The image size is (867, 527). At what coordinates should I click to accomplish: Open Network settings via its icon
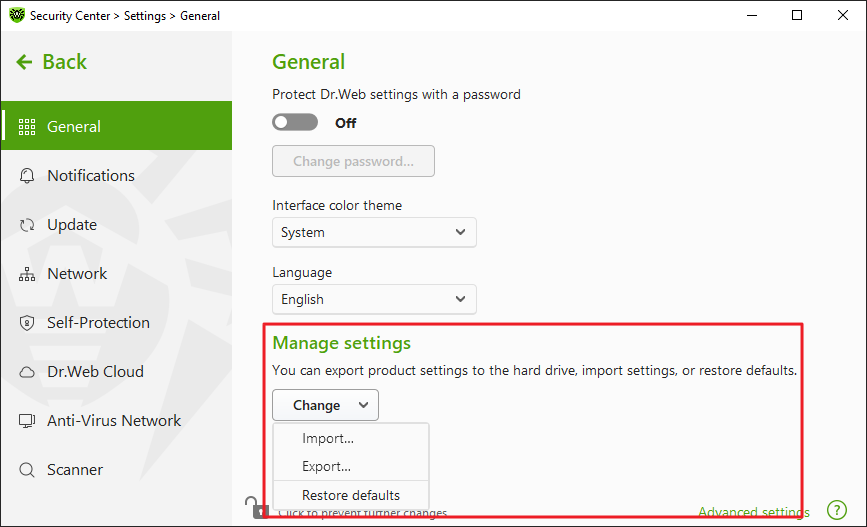pyautogui.click(x=27, y=274)
